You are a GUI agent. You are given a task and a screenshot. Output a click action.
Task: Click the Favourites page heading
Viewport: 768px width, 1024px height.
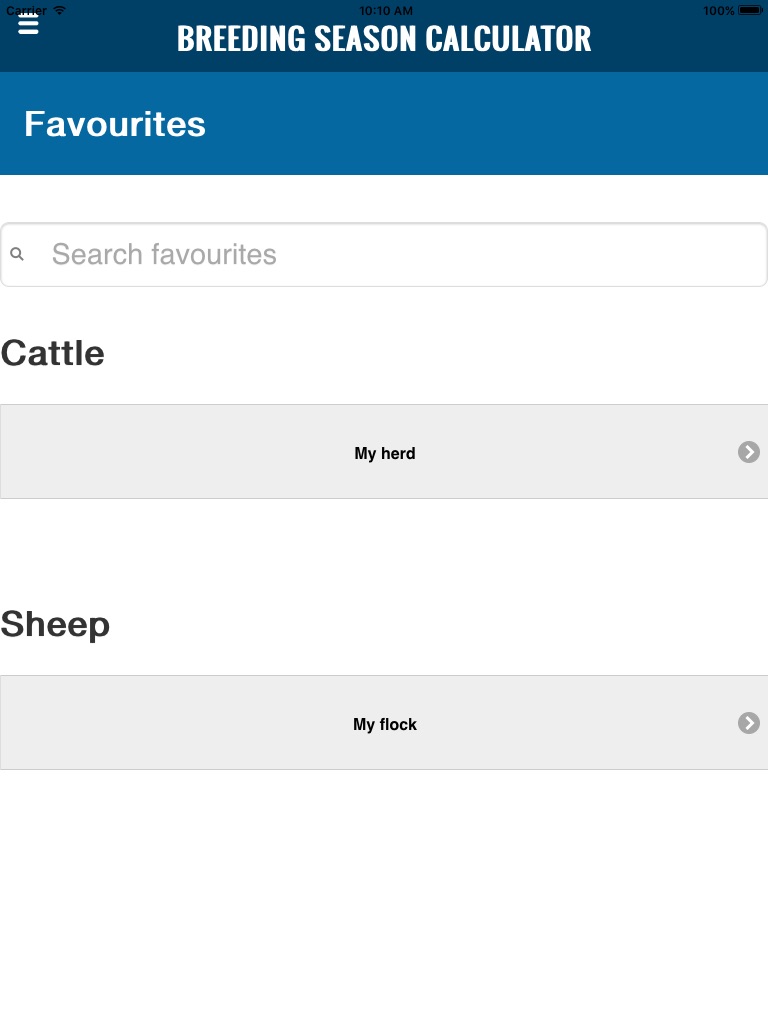115,124
